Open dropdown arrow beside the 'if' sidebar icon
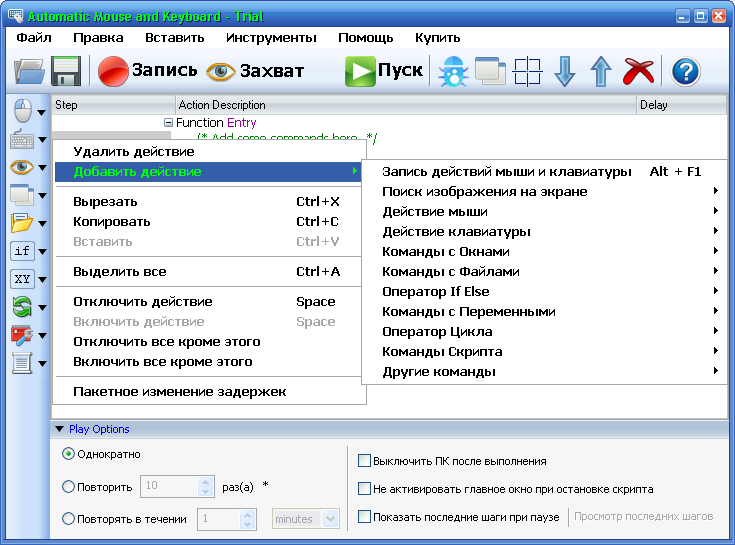 pos(42,252)
